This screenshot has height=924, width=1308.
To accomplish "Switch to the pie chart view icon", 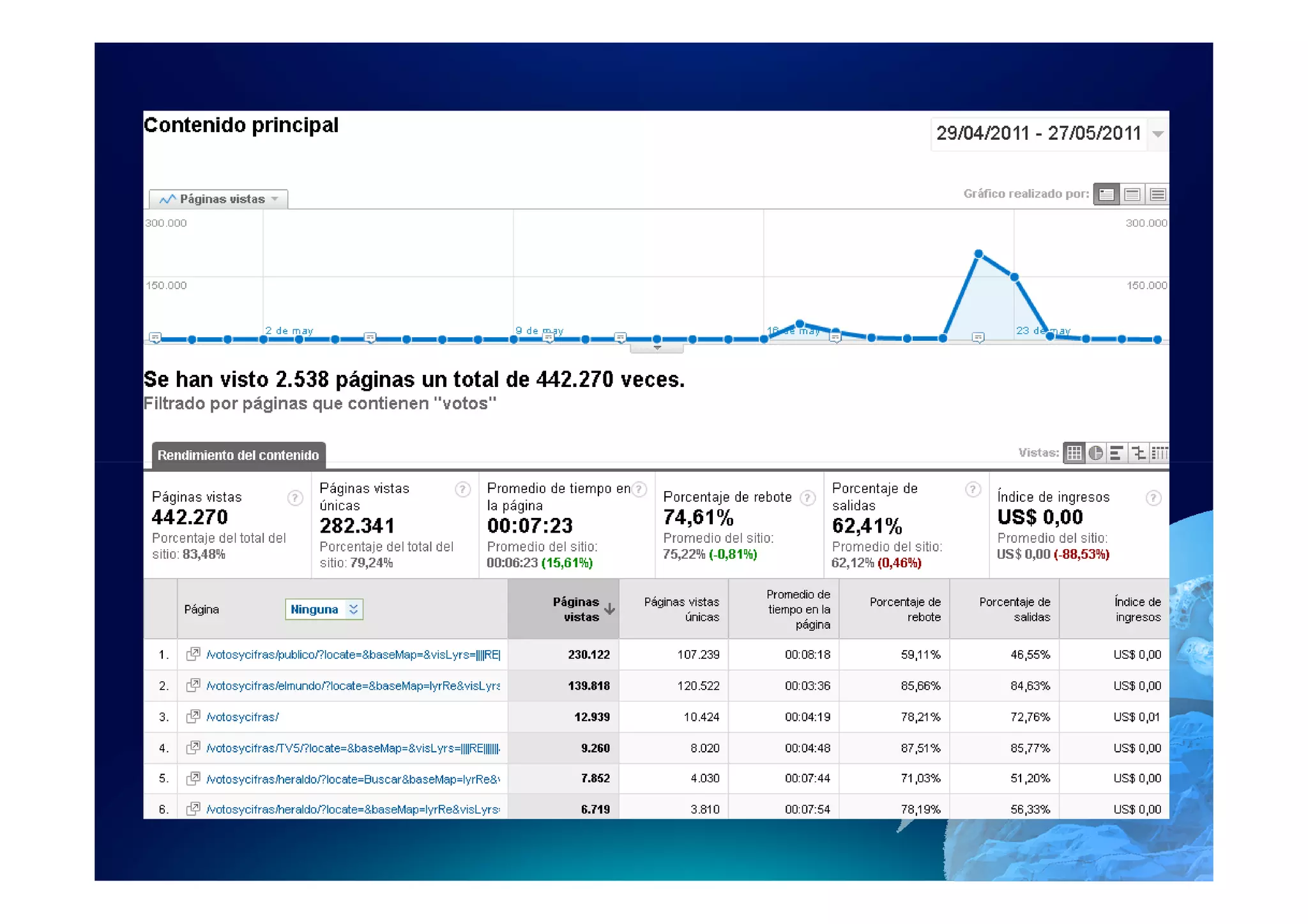I will click(1095, 453).
